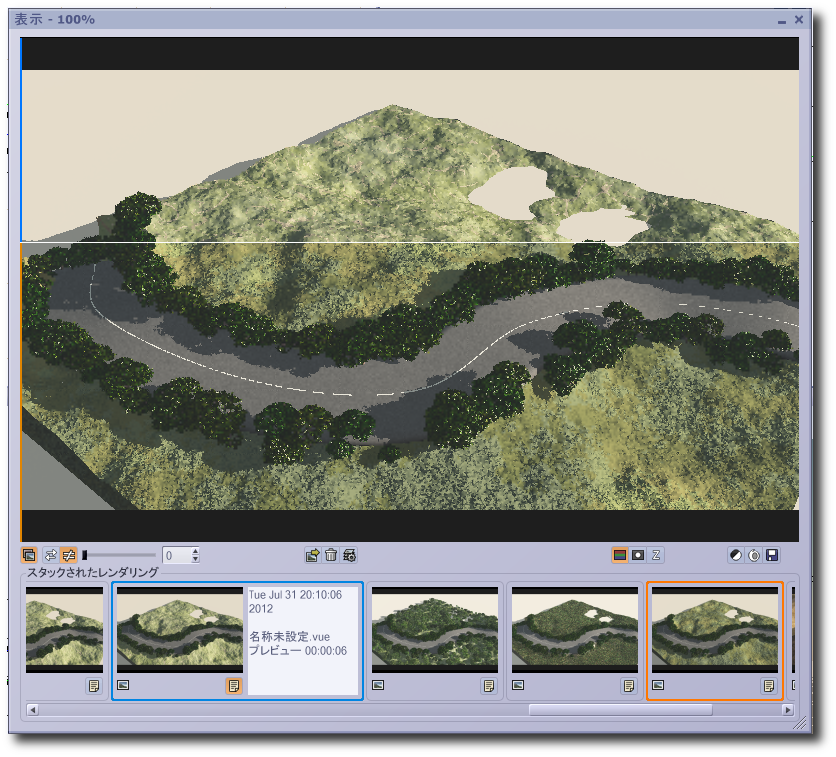Click the 'スタックされたレンダリング' group label

[x=93, y=573]
